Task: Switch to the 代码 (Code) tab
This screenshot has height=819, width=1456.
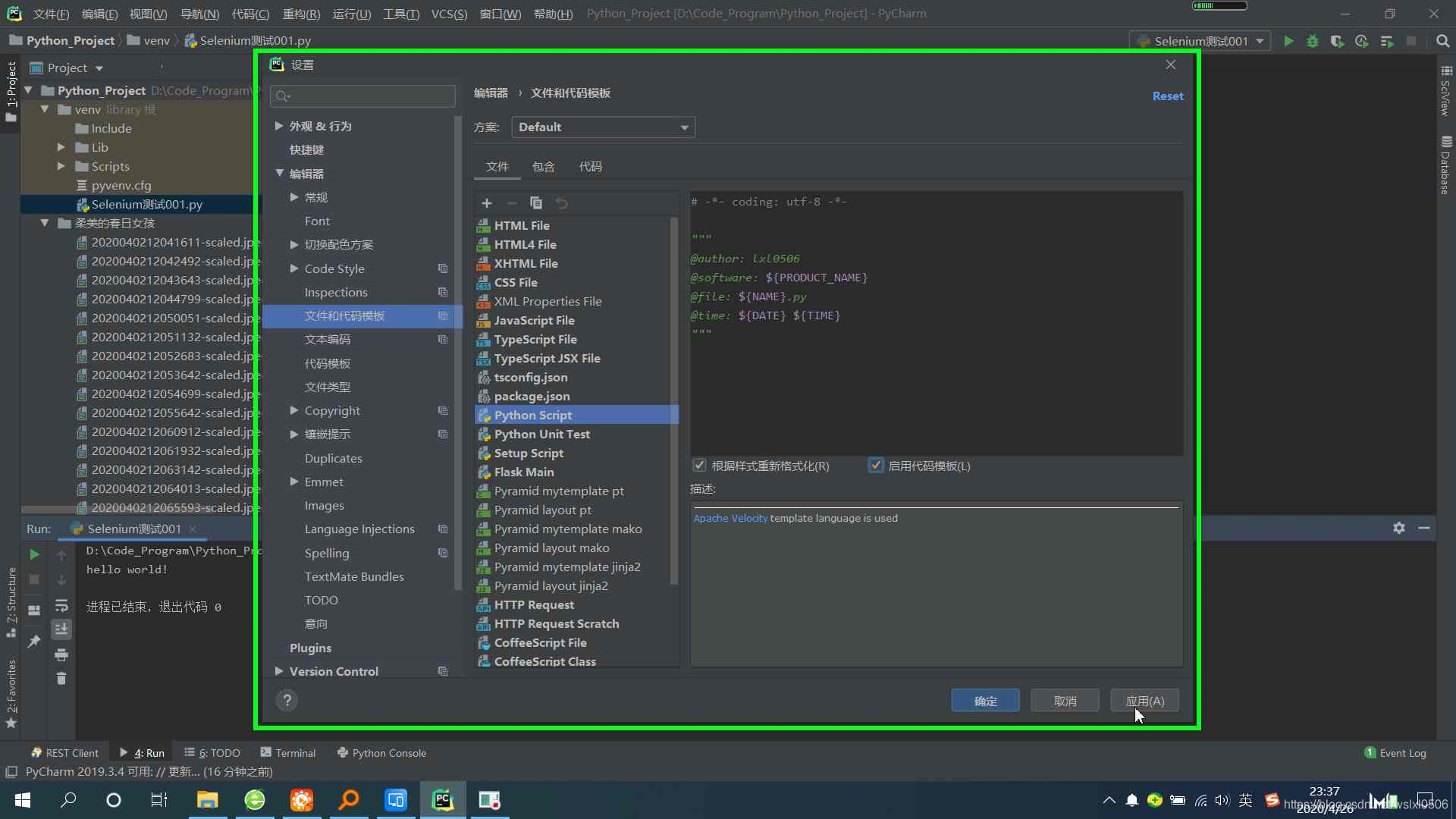Action: click(591, 167)
